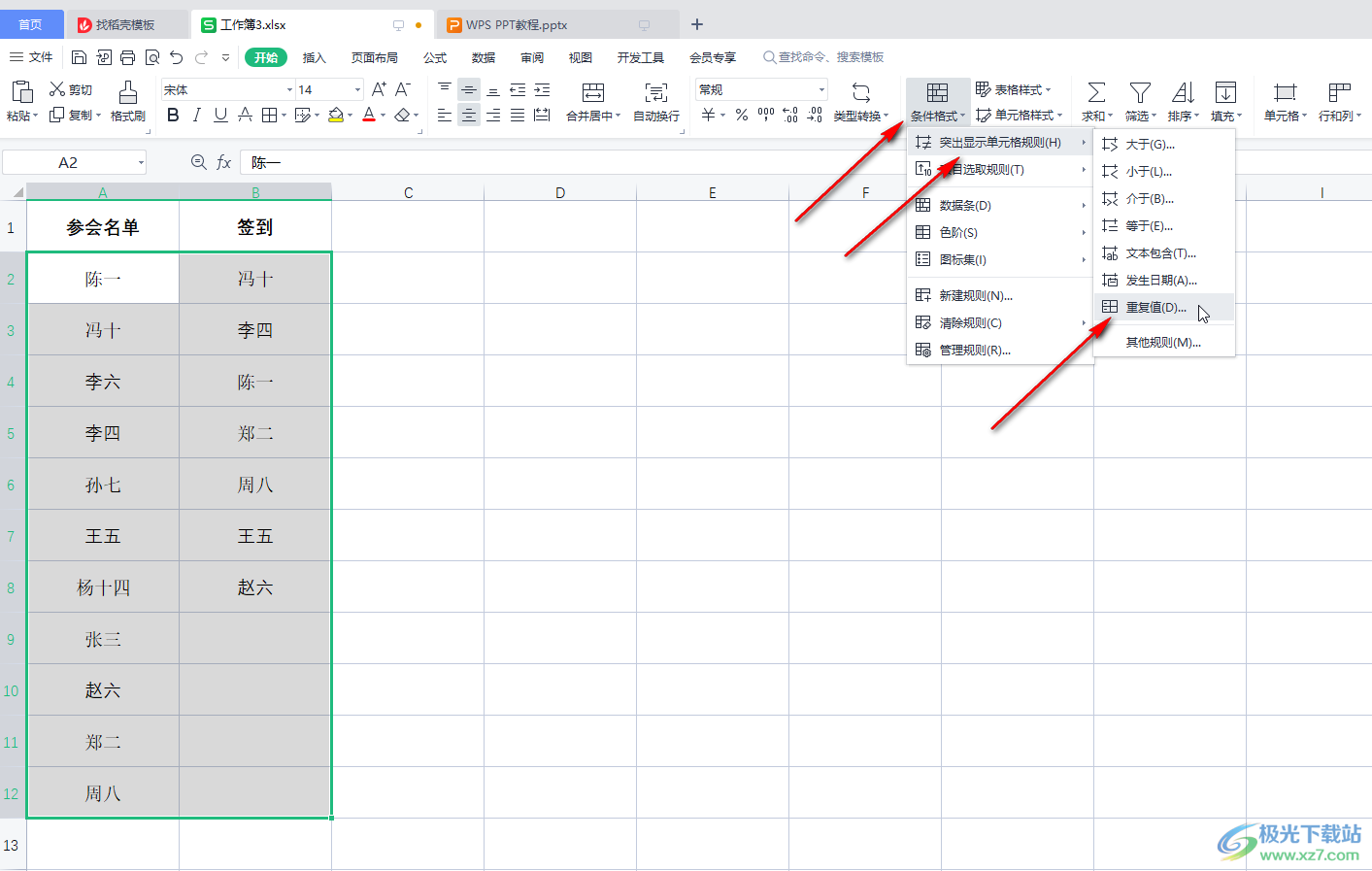Open the font size dropdown
This screenshot has width=1372, height=871.
tap(357, 89)
